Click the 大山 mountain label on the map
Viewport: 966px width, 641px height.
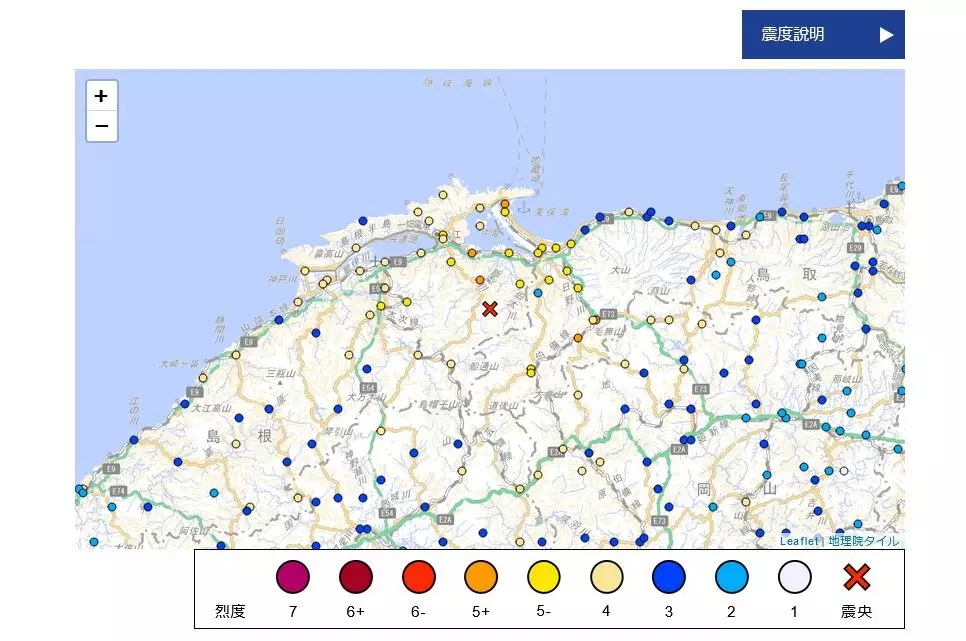[x=621, y=270]
